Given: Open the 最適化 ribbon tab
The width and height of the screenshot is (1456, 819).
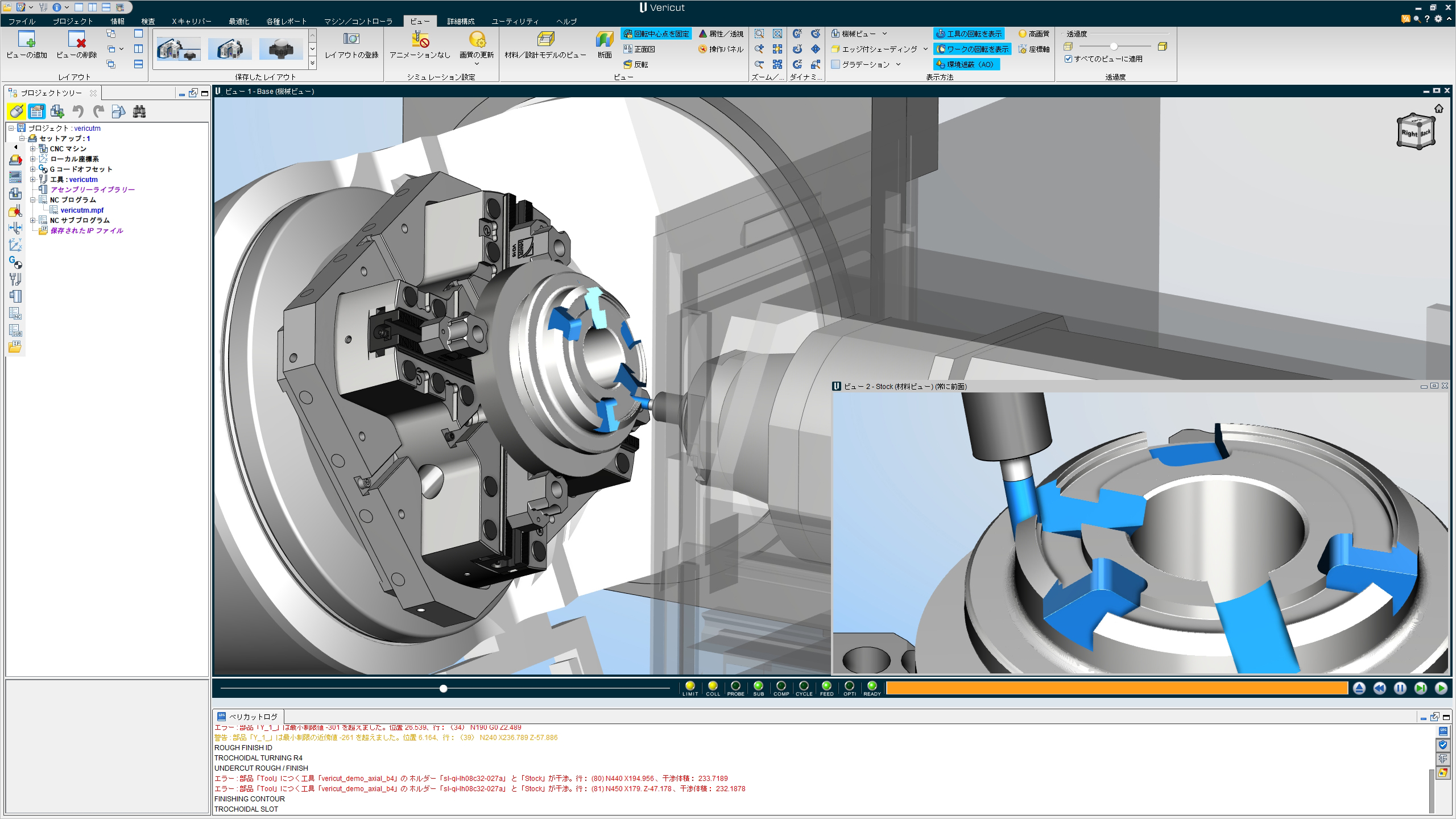Looking at the screenshot, I should (239, 21).
